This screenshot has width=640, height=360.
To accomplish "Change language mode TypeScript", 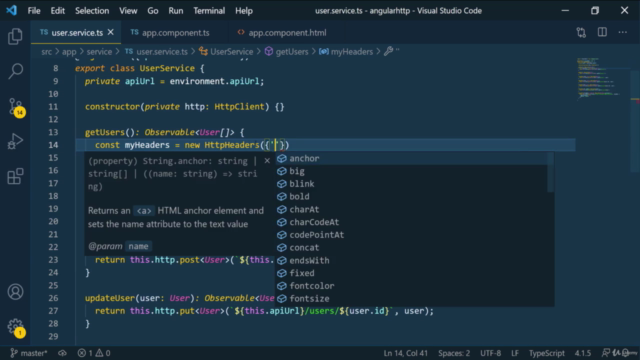I will tap(547, 353).
